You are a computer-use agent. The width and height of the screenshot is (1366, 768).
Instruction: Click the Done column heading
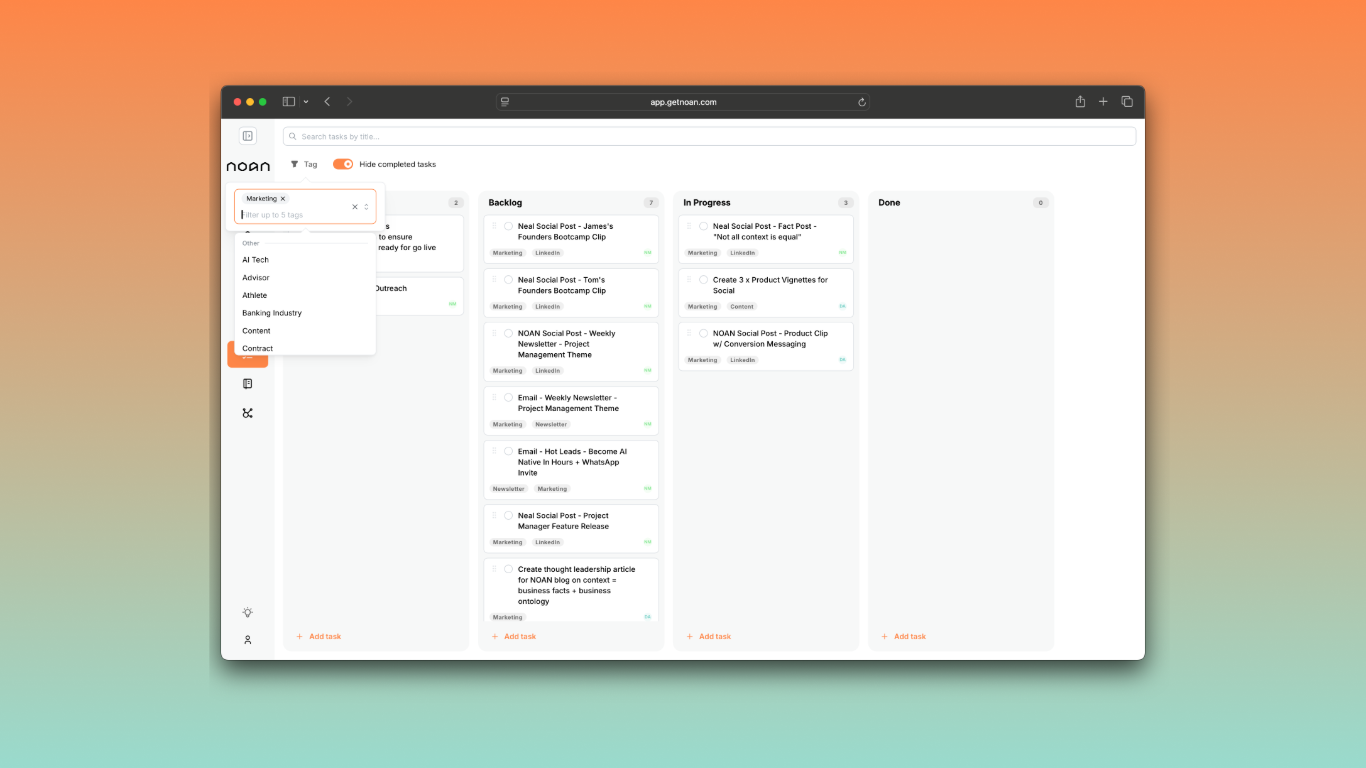click(889, 203)
